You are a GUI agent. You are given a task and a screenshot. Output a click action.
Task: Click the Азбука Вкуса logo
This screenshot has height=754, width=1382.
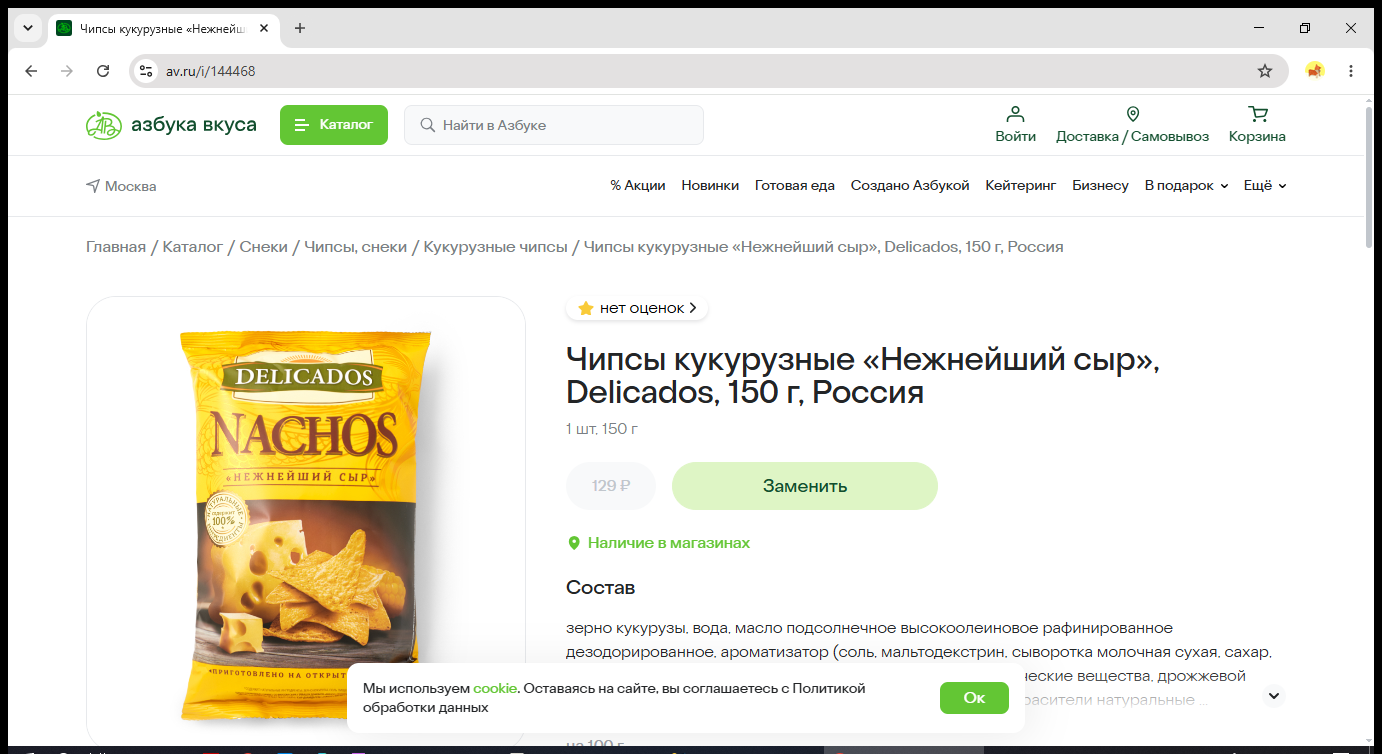(171, 125)
